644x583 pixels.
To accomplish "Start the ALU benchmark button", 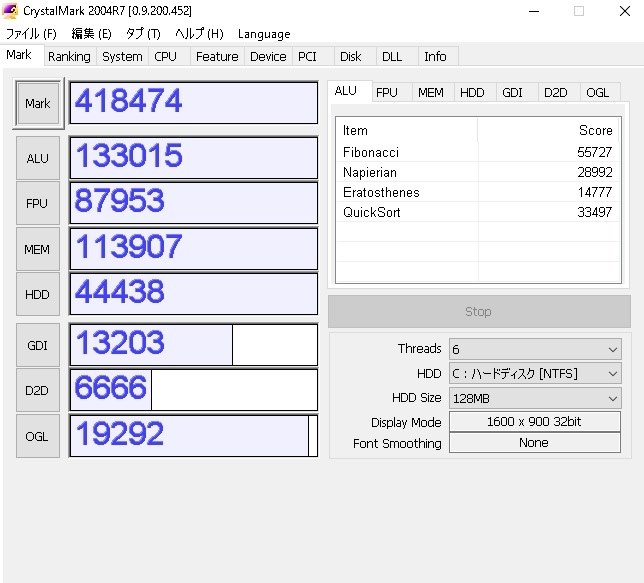I will point(38,158).
